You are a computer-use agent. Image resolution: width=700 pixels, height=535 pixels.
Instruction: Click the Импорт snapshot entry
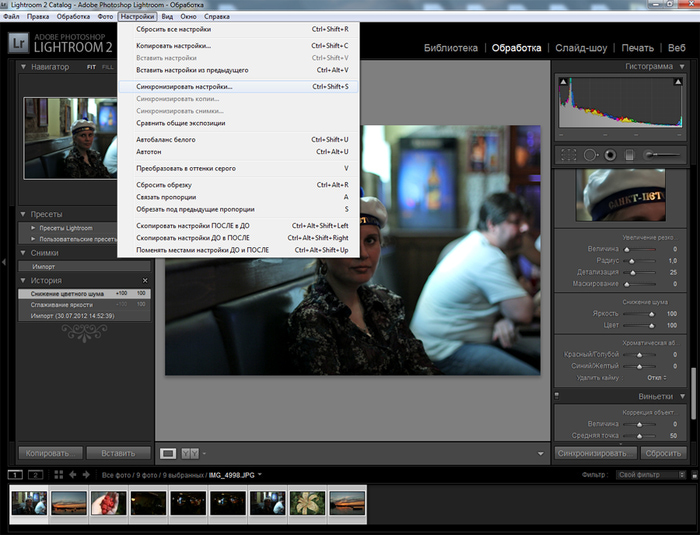point(84,267)
